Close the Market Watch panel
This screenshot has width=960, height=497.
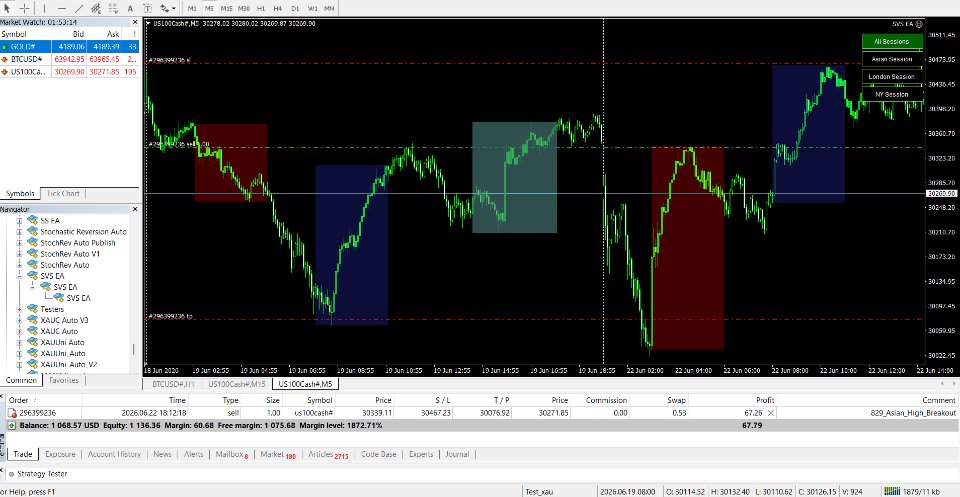pyautogui.click(x=135, y=22)
